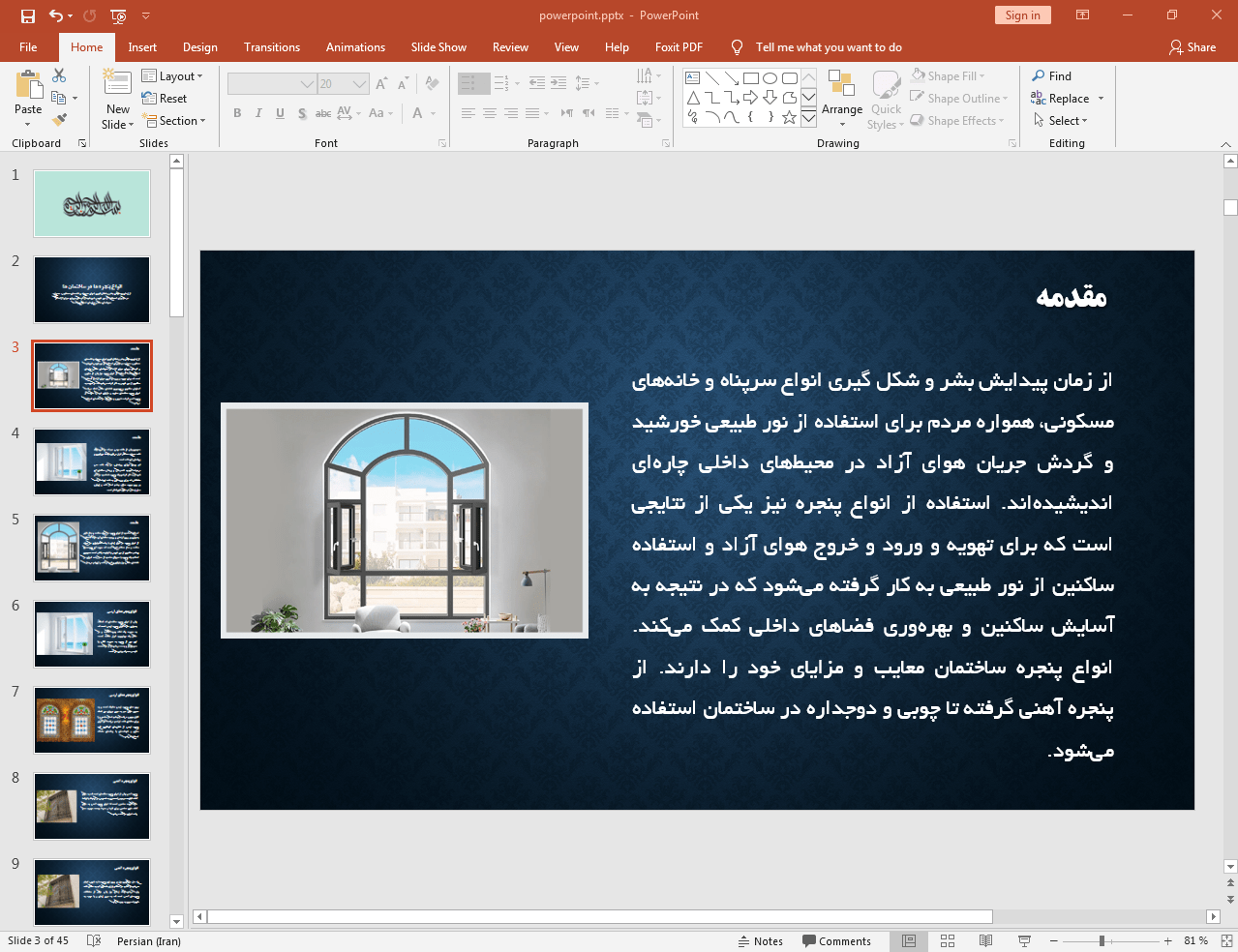This screenshot has height=952, width=1238.
Task: Switch to the Insert tab
Action: point(142,47)
